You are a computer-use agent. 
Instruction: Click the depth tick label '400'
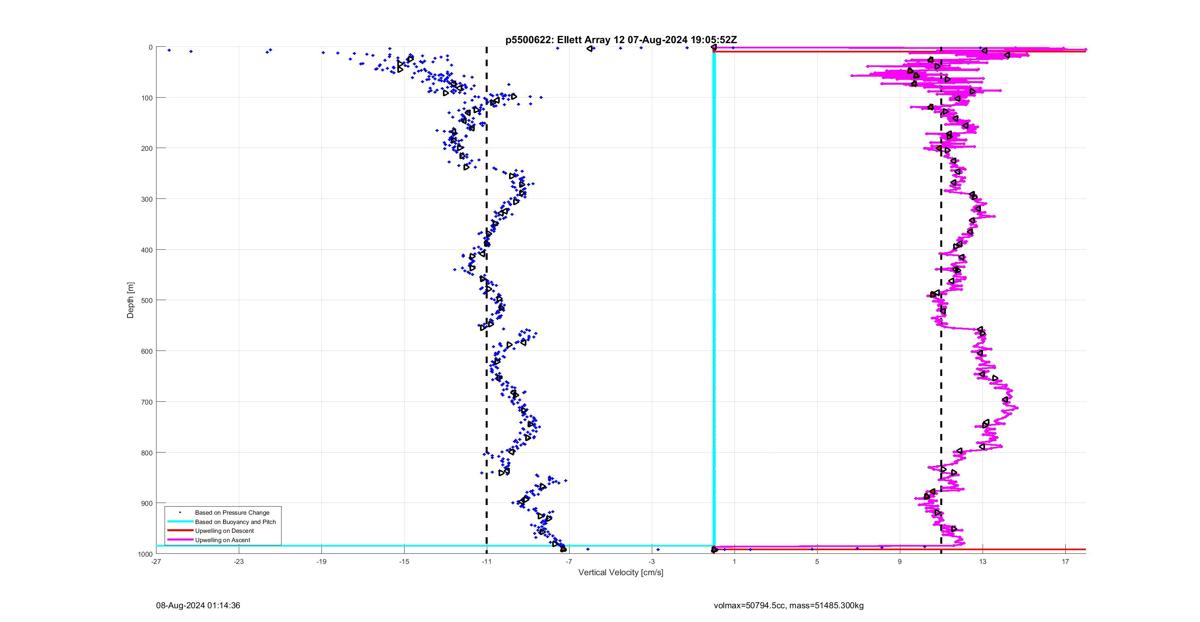(x=146, y=250)
